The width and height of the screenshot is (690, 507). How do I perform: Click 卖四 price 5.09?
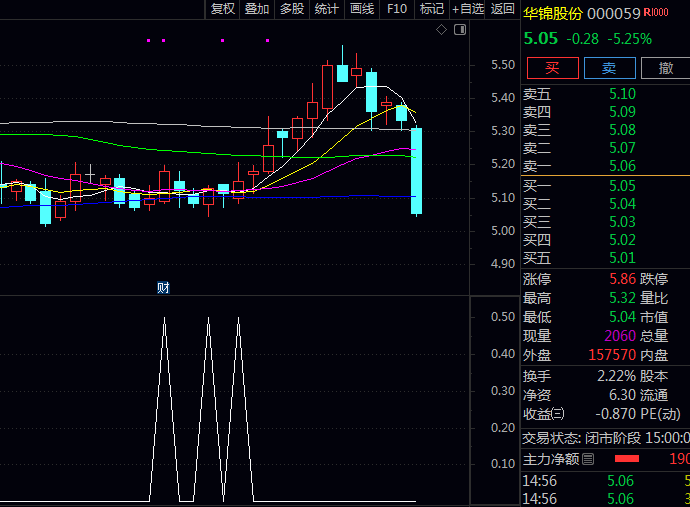623,112
